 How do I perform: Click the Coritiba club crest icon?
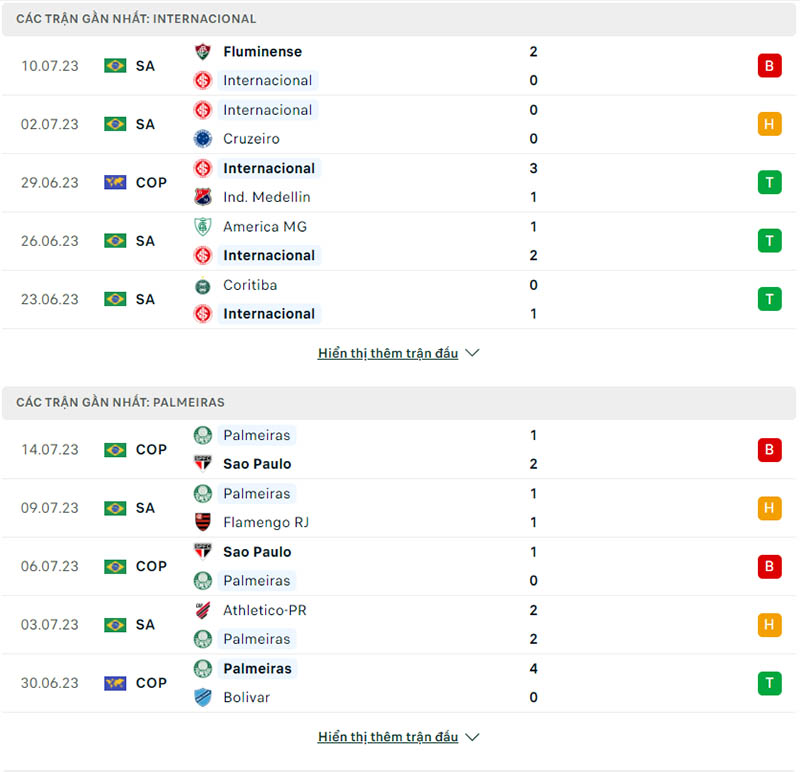(203, 285)
